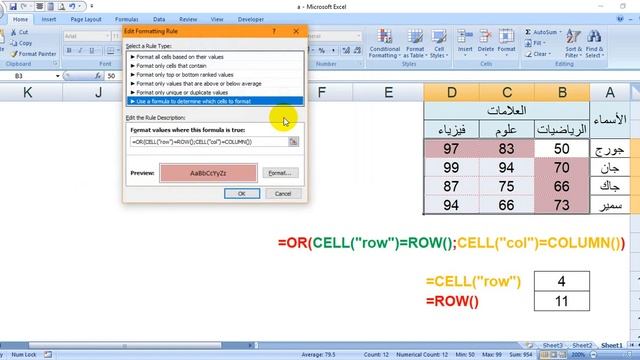This screenshot has width=640, height=360.
Task: Open Format as Table gallery
Action: click(x=415, y=44)
